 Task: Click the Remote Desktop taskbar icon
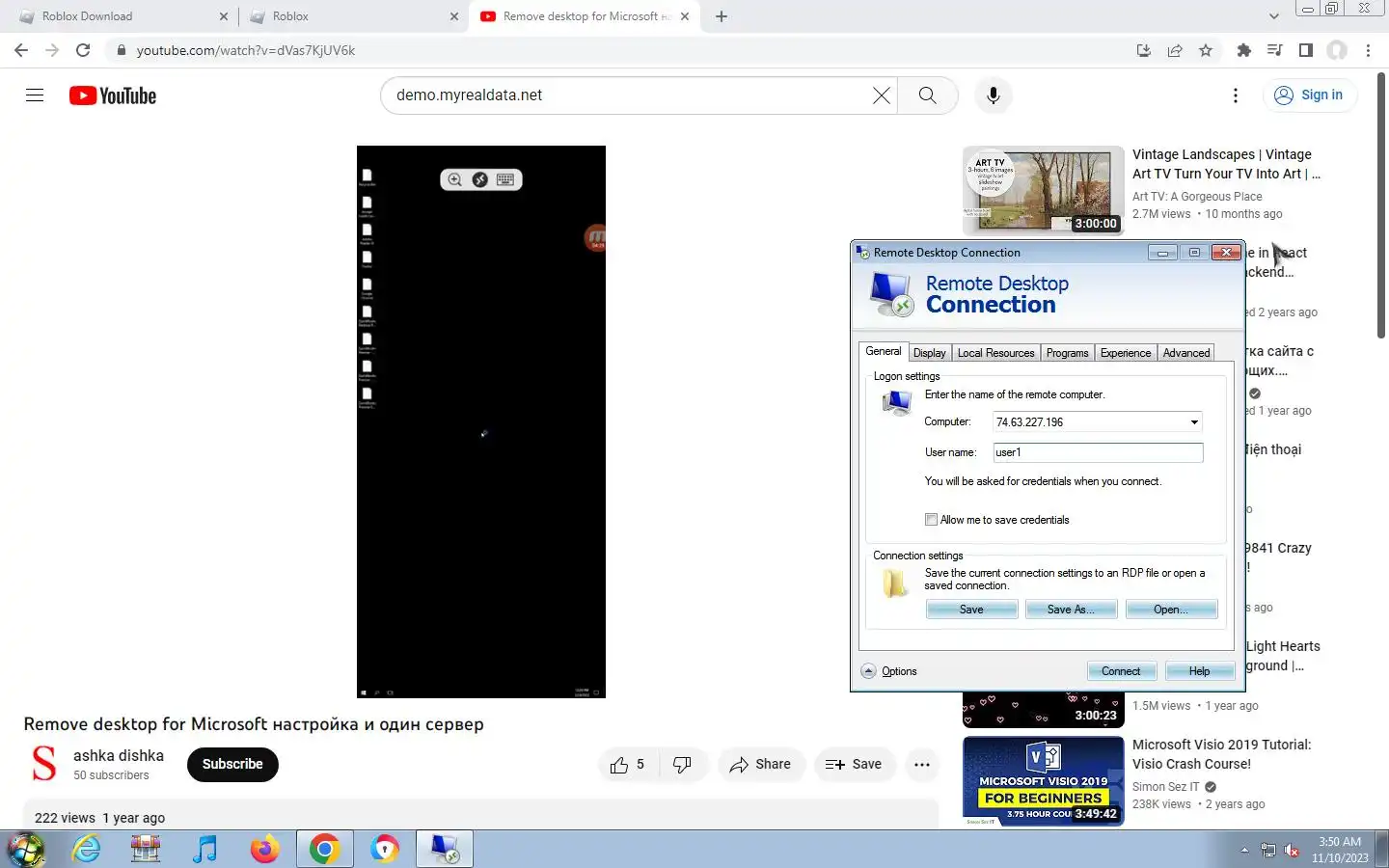[x=445, y=849]
